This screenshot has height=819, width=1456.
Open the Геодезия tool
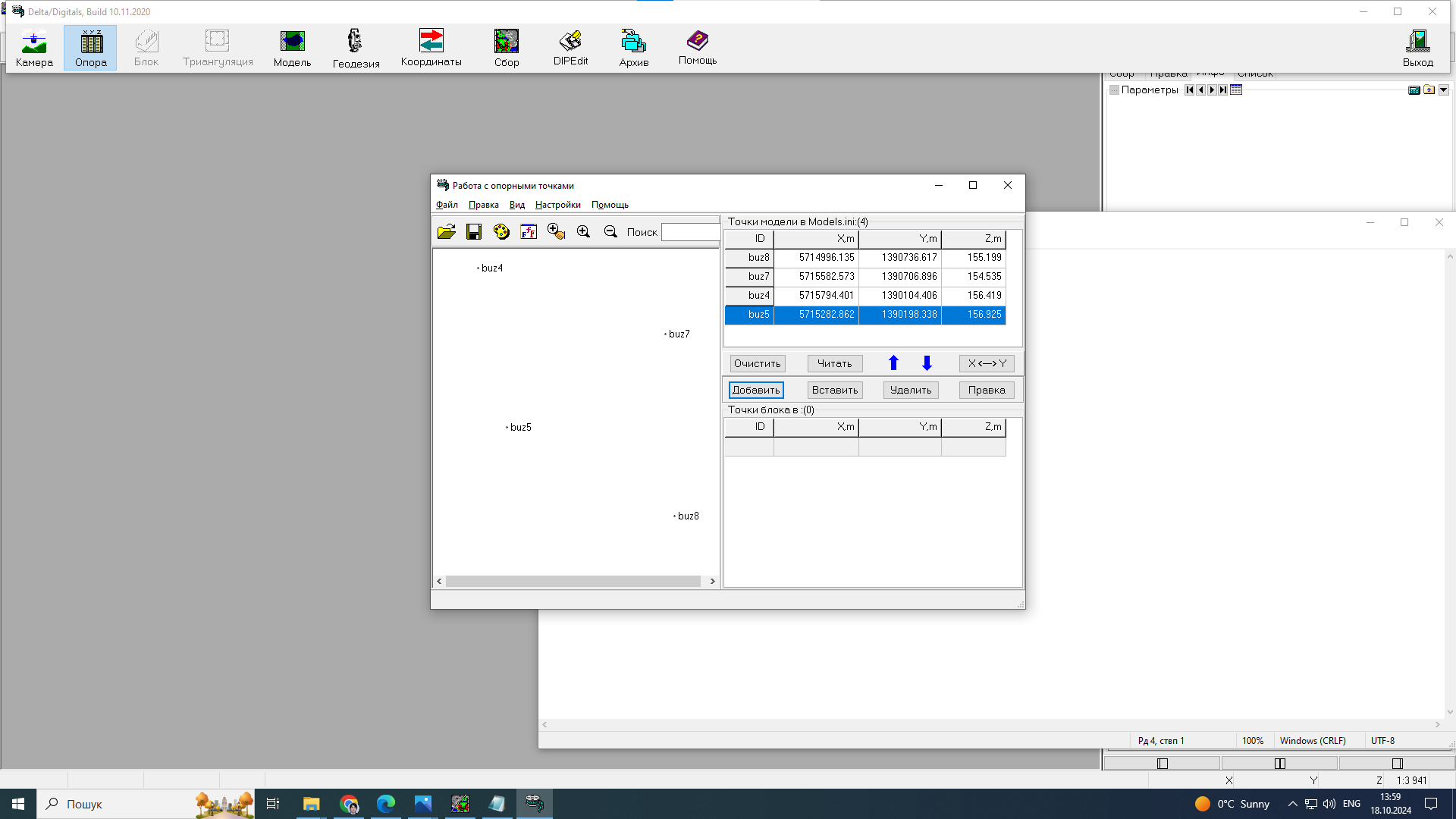pyautogui.click(x=356, y=49)
